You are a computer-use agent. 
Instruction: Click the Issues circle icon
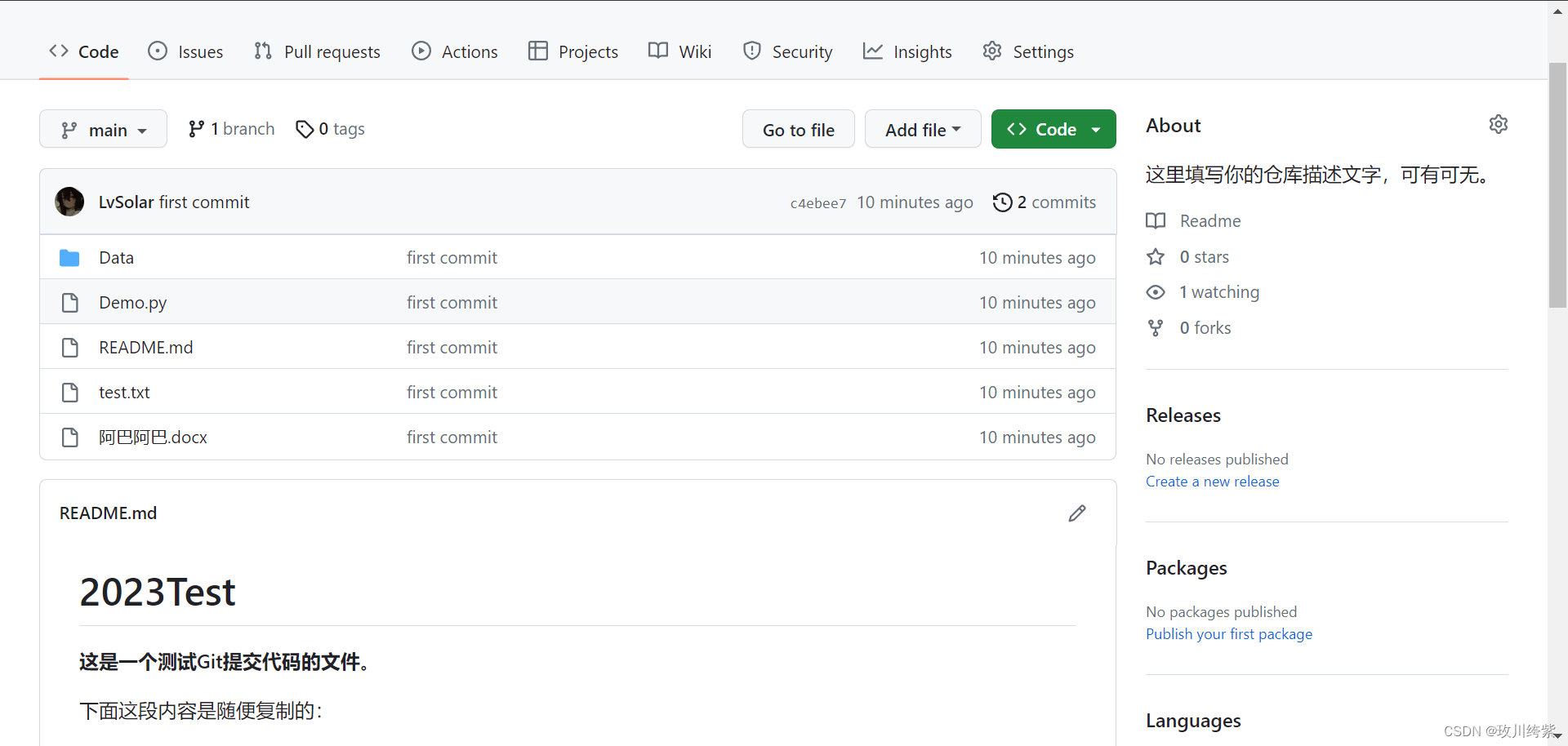(x=158, y=51)
